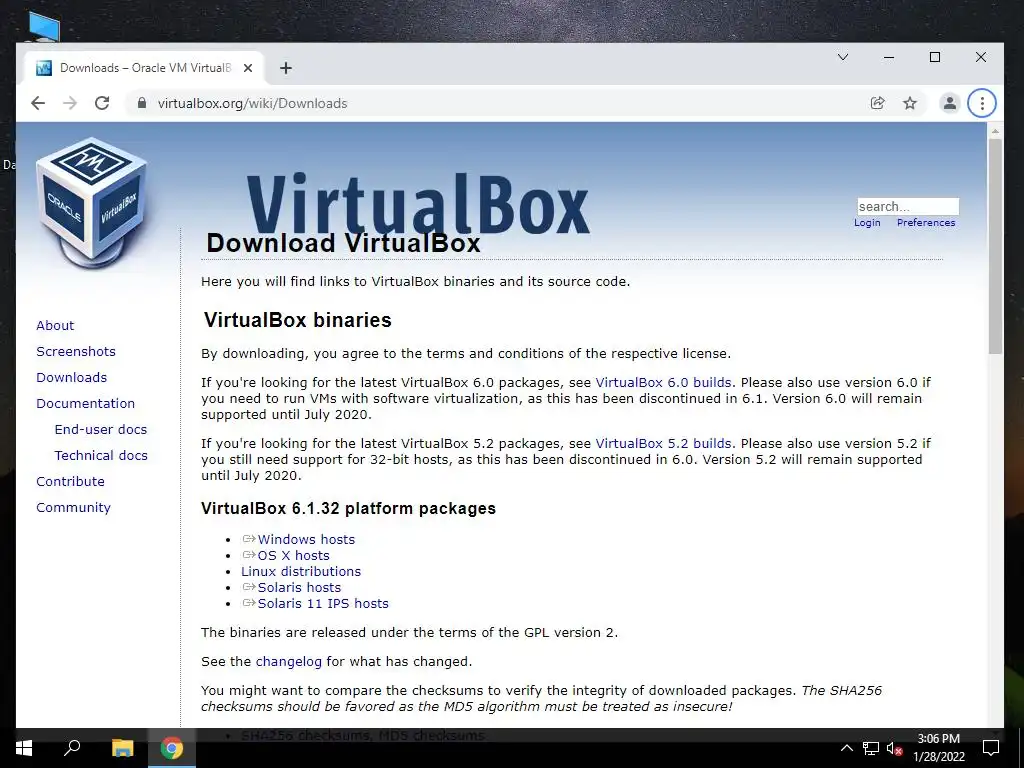1024x768 pixels.
Task: Click the VirtualBox cube logo
Action: tap(91, 202)
